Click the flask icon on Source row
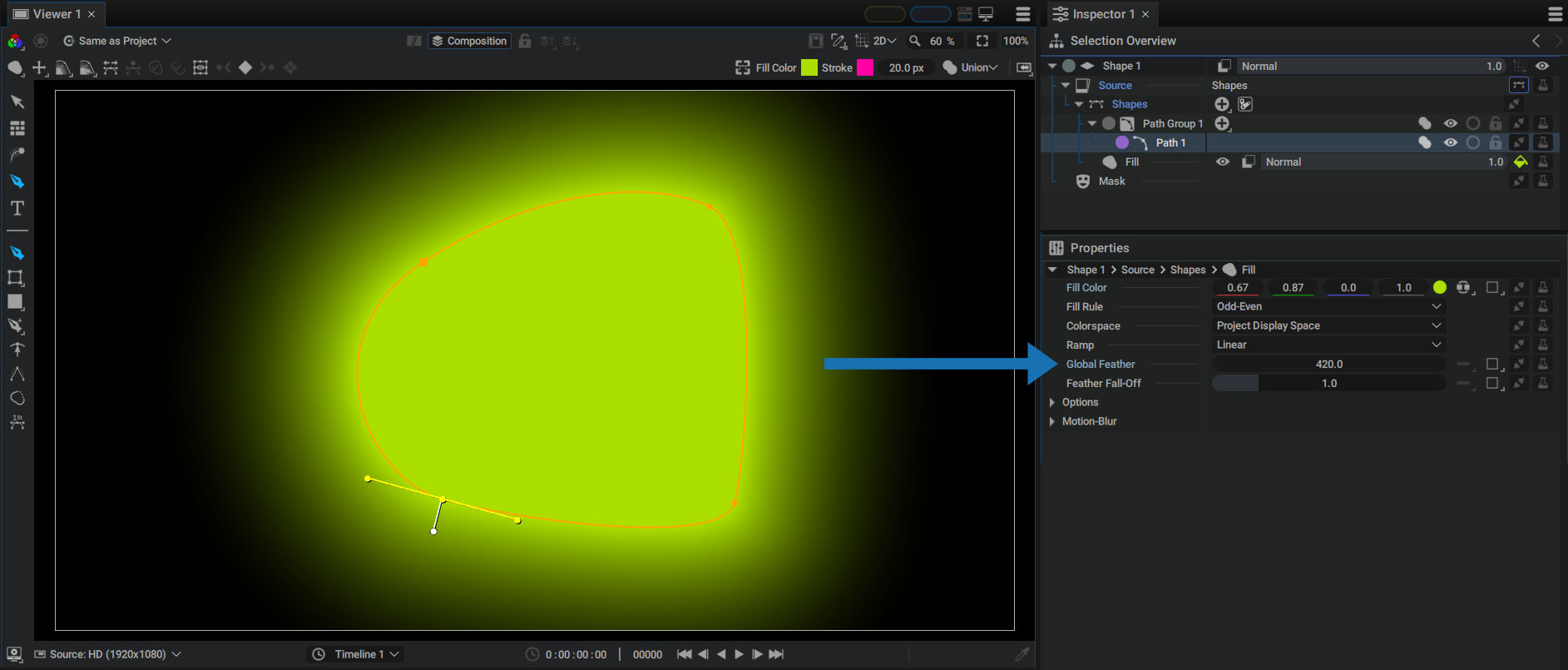Image resolution: width=1568 pixels, height=670 pixels. (x=1543, y=85)
